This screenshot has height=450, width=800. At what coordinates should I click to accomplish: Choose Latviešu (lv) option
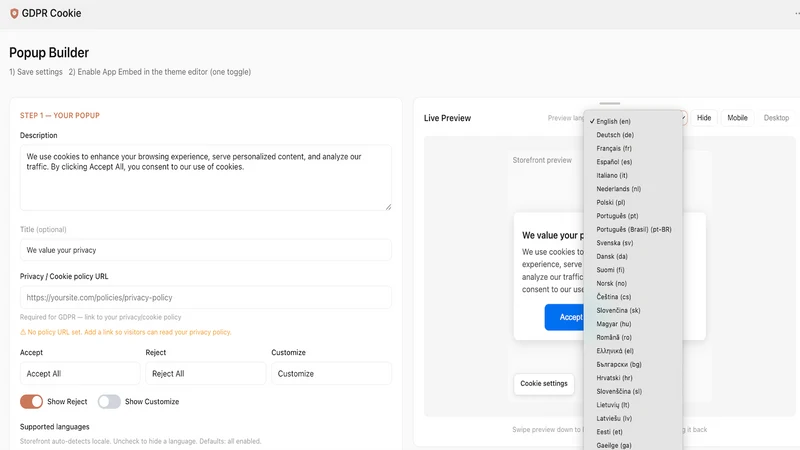point(633,418)
